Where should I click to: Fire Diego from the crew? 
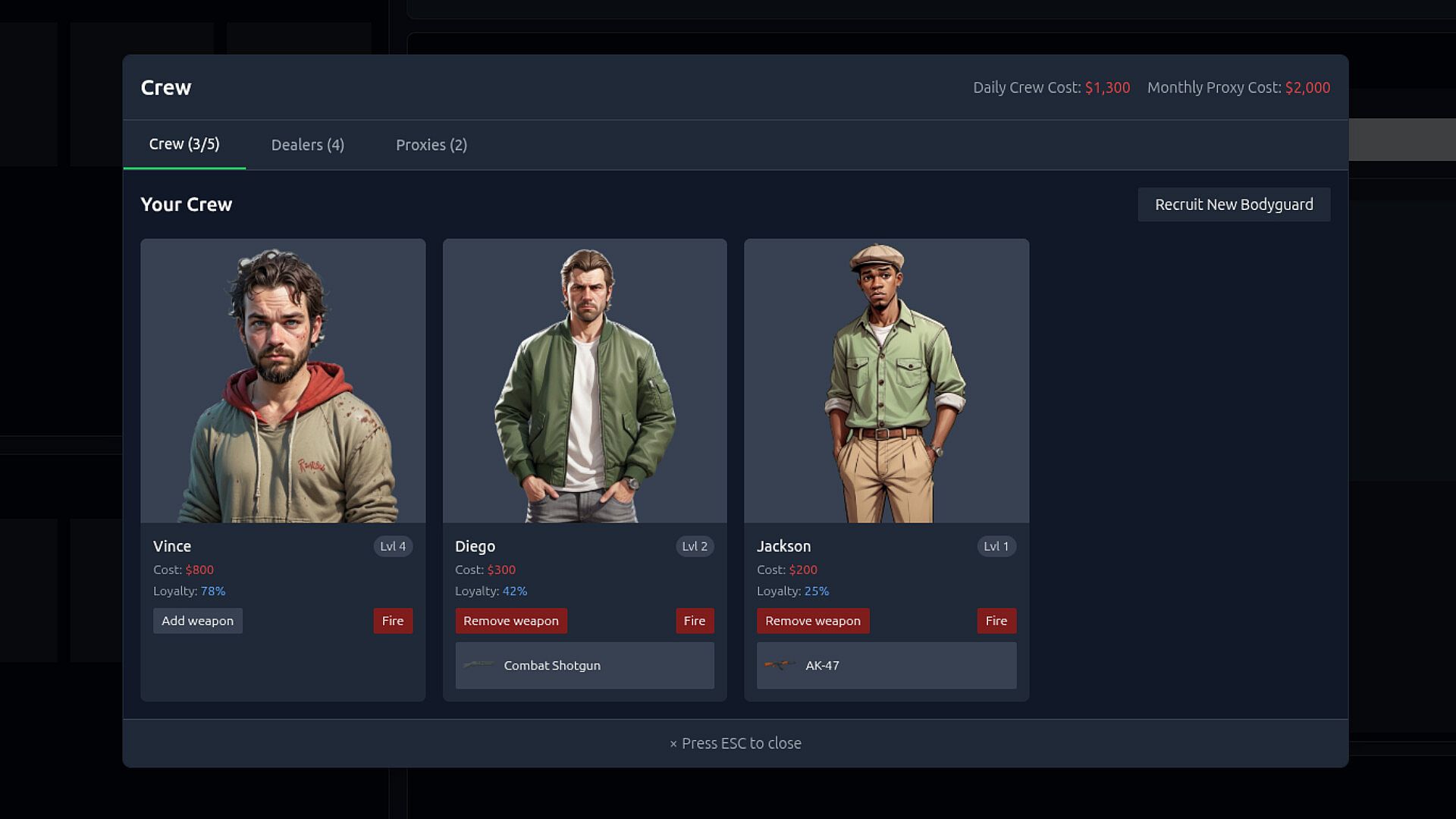[x=694, y=620]
